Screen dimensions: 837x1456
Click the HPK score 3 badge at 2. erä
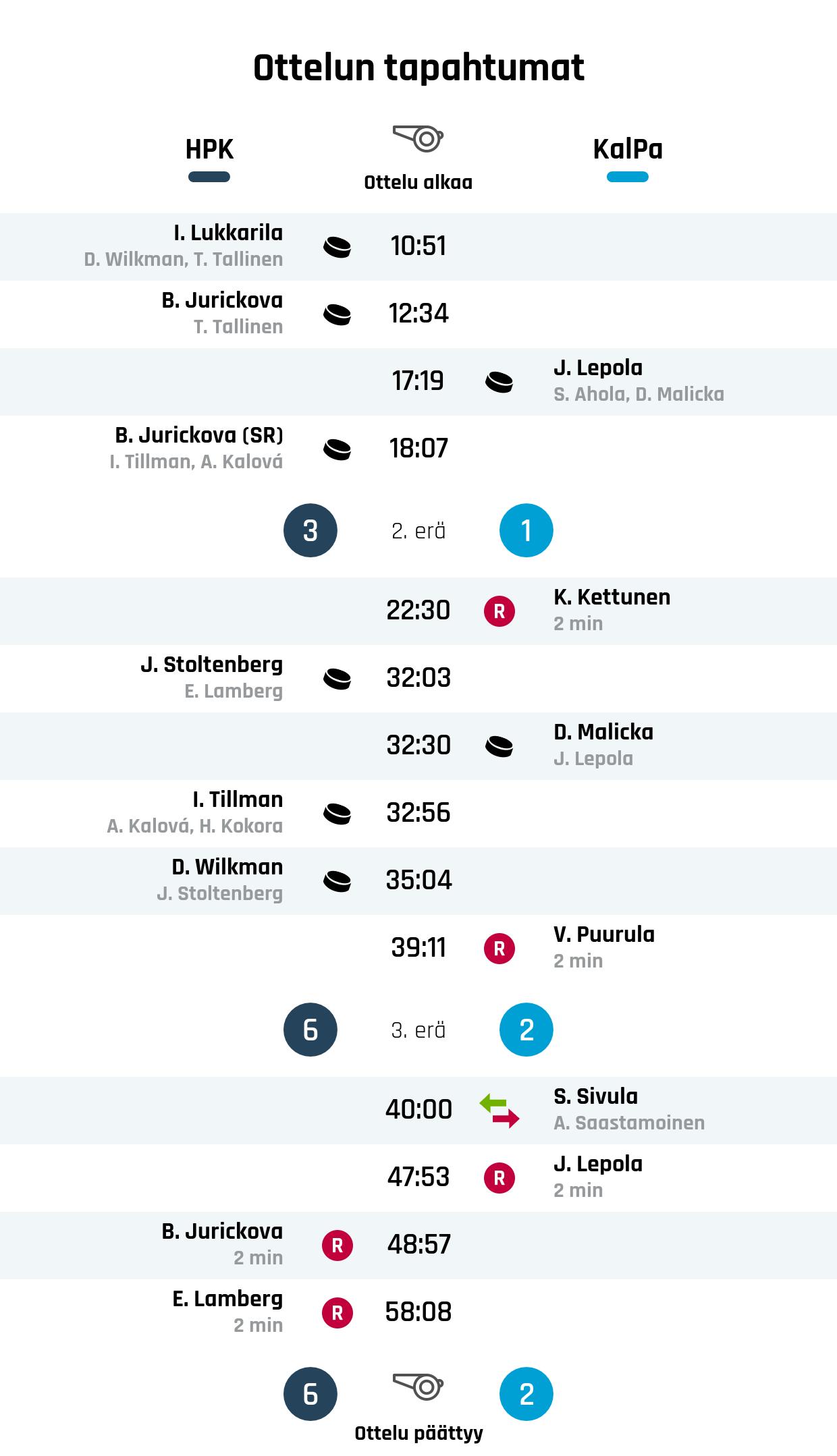pos(310,530)
